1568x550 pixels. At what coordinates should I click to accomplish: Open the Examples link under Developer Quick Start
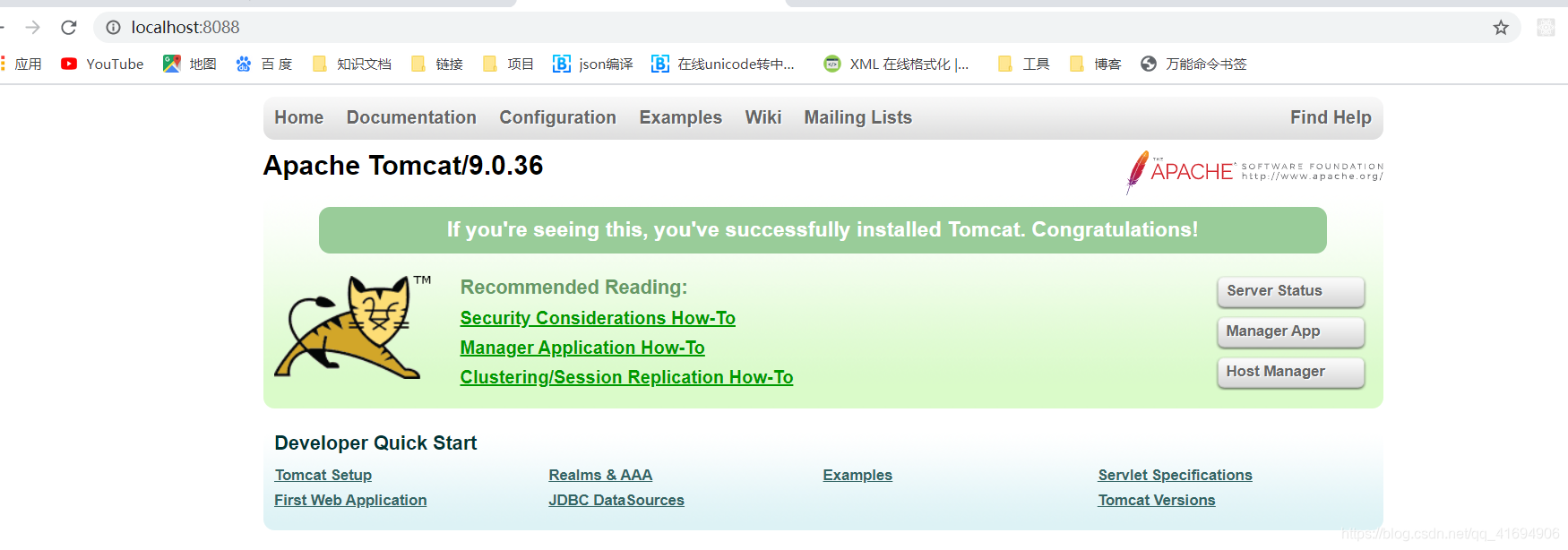[x=857, y=475]
